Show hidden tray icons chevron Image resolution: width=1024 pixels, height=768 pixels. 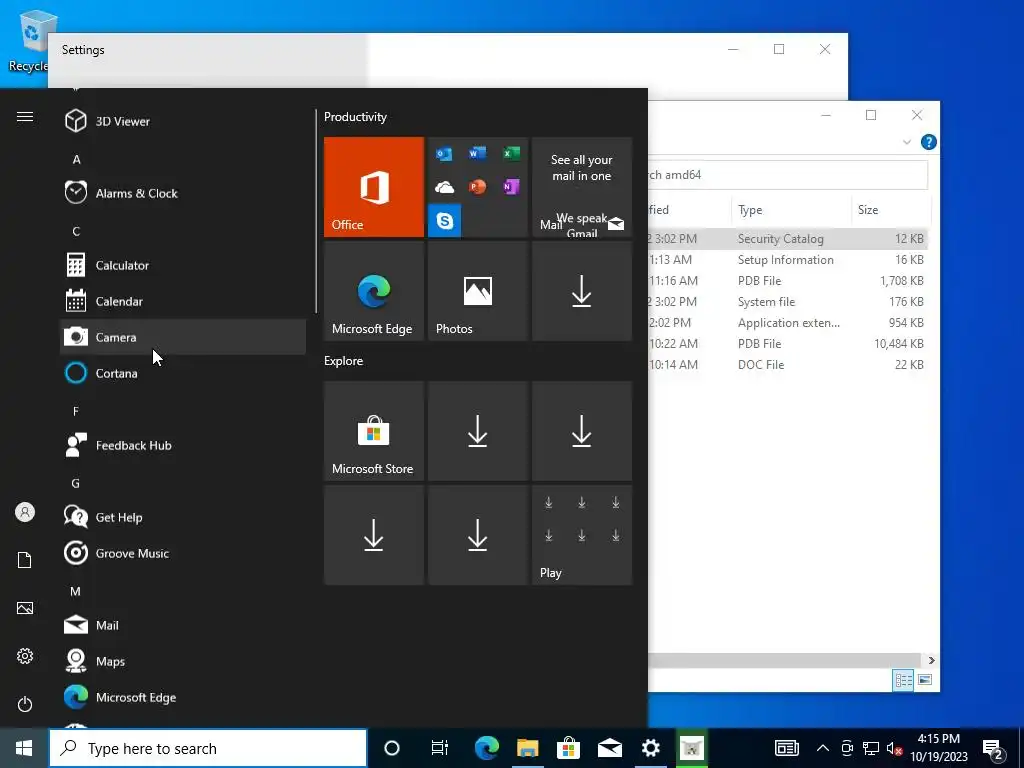tap(823, 748)
